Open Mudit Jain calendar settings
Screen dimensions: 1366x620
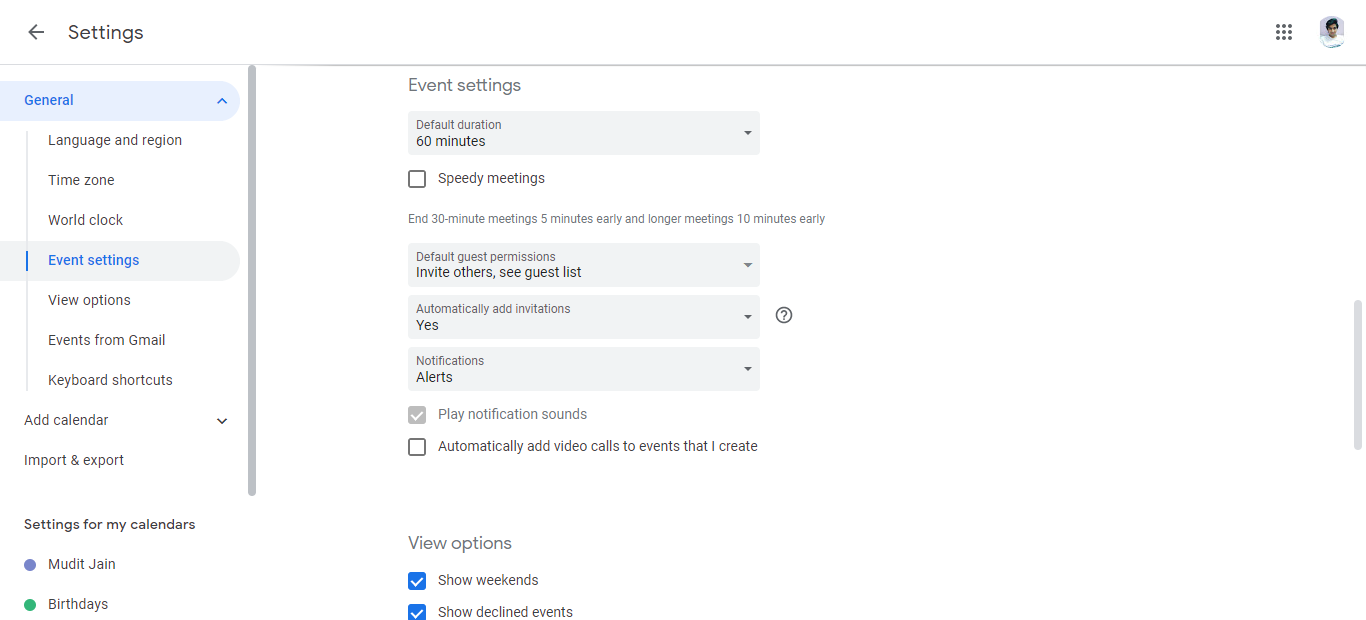[x=82, y=564]
